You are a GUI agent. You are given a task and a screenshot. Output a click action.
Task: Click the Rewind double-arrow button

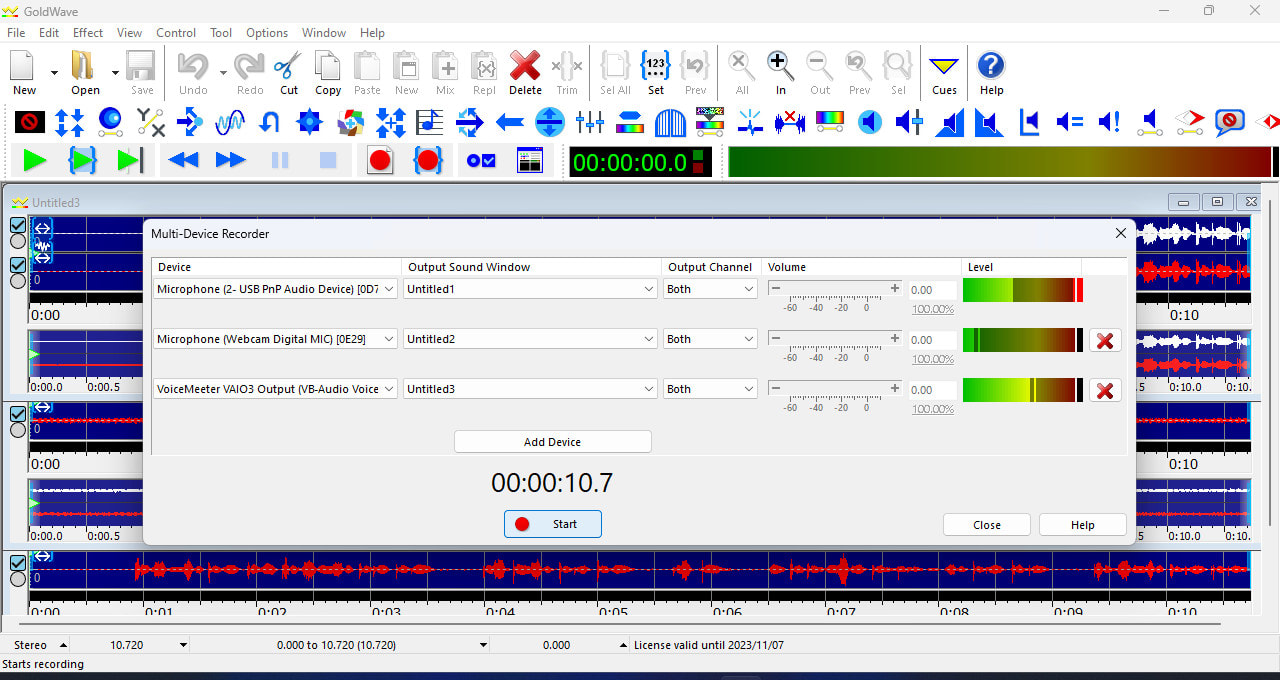coord(183,160)
